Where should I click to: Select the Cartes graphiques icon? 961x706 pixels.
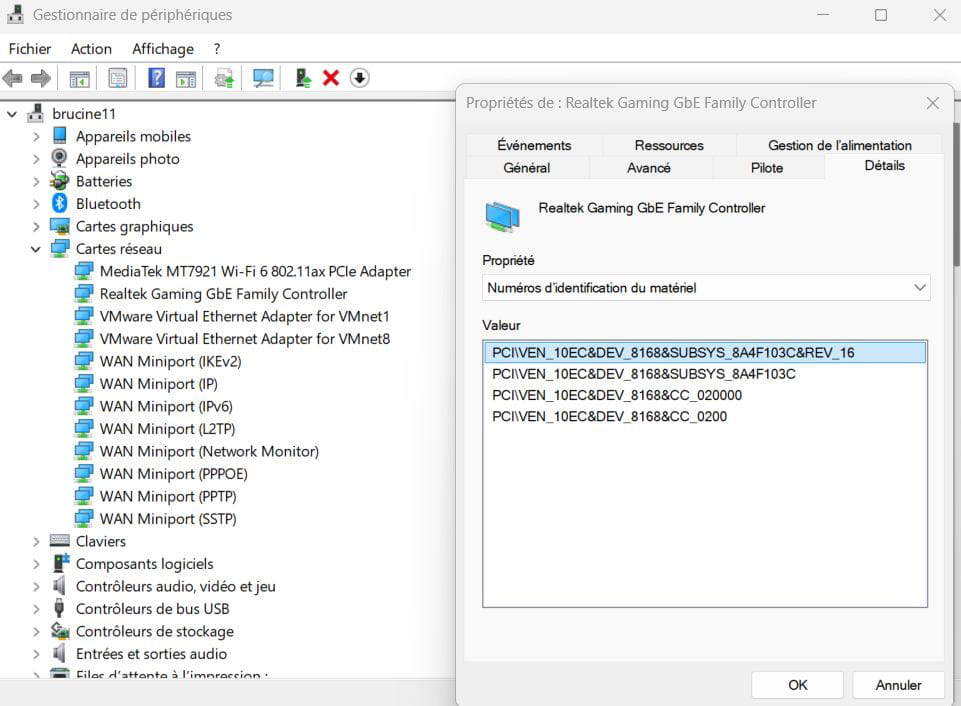[x=59, y=226]
